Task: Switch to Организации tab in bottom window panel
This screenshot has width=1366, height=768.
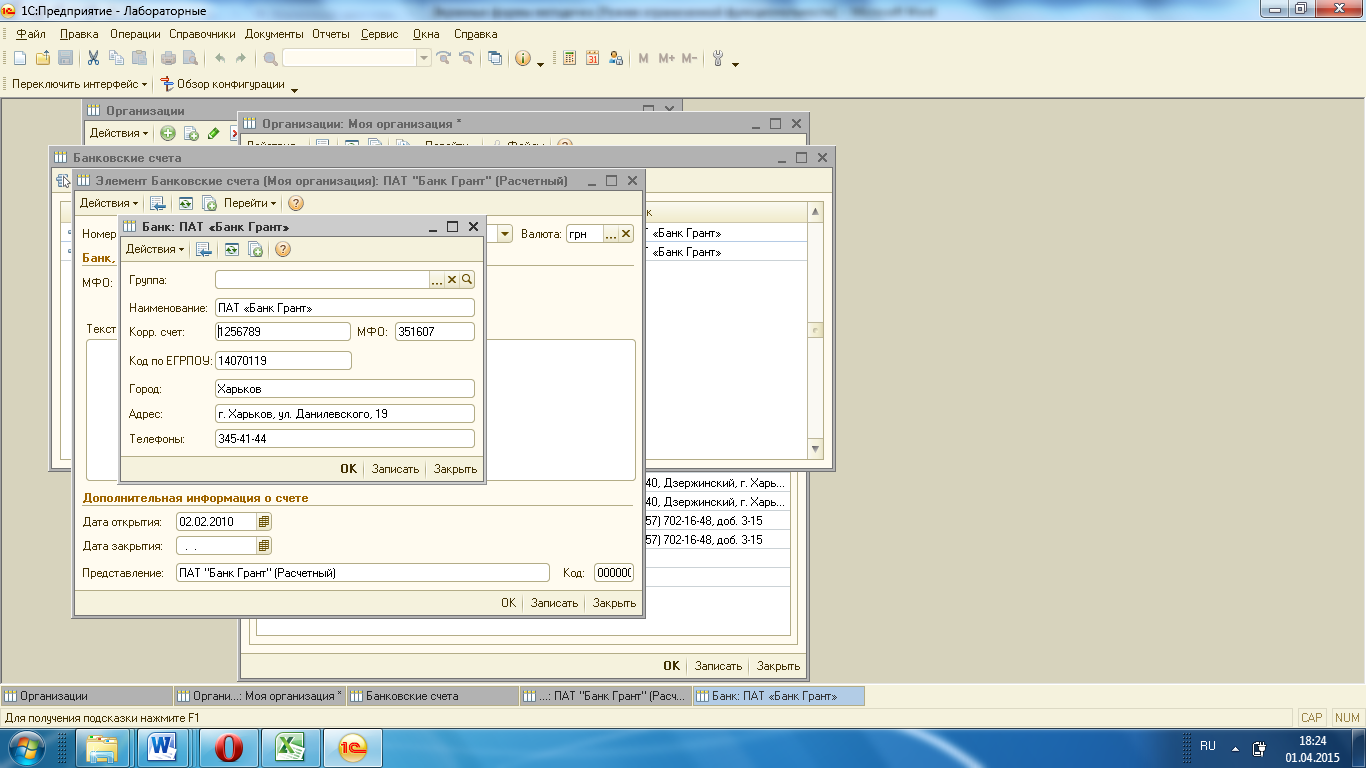Action: (x=88, y=696)
